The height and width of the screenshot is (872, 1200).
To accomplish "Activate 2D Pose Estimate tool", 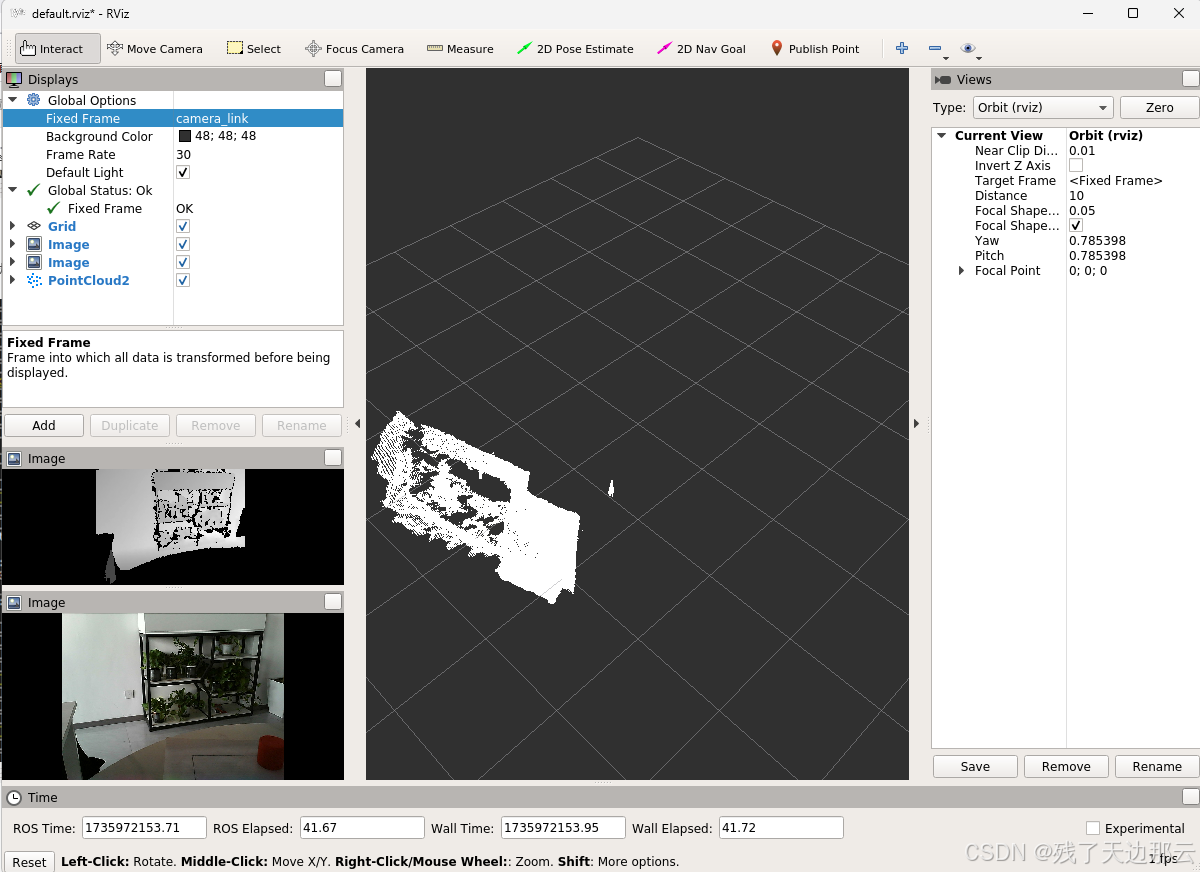I will pyautogui.click(x=575, y=48).
